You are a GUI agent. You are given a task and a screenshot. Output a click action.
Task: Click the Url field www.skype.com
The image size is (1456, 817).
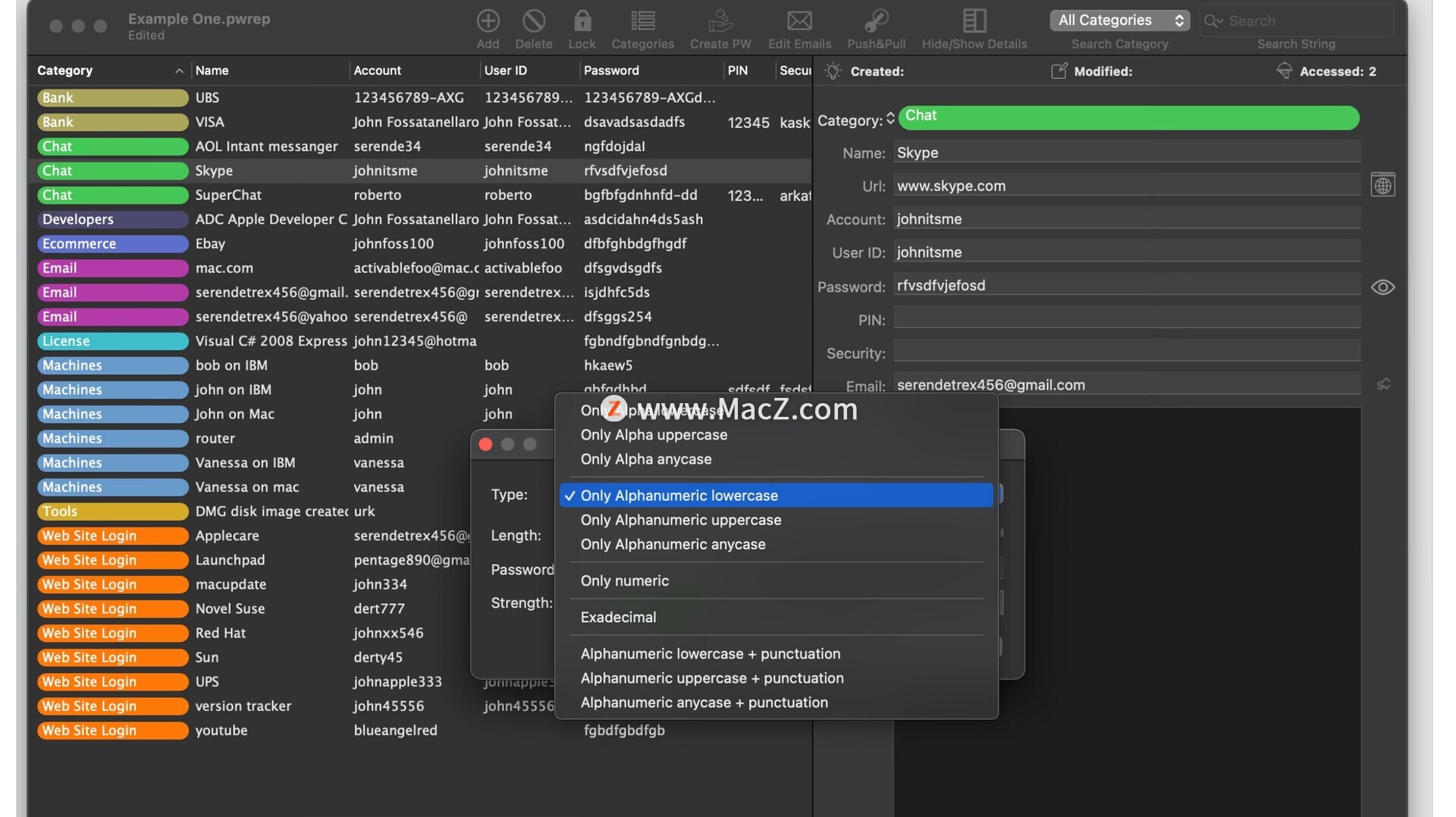pyautogui.click(x=1127, y=186)
